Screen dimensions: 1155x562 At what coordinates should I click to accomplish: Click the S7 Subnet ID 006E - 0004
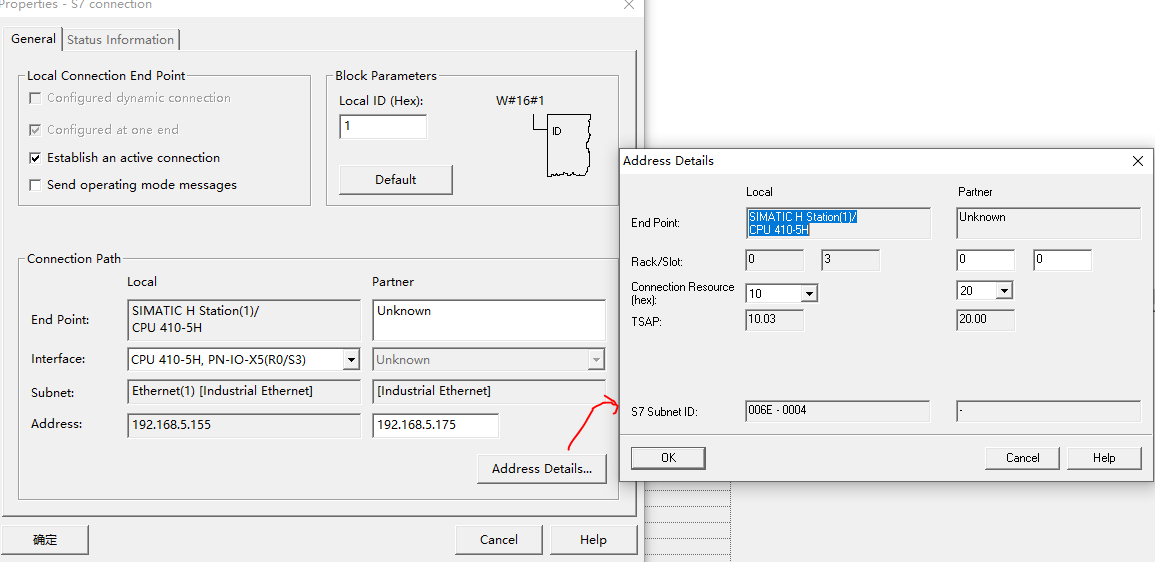pos(838,411)
